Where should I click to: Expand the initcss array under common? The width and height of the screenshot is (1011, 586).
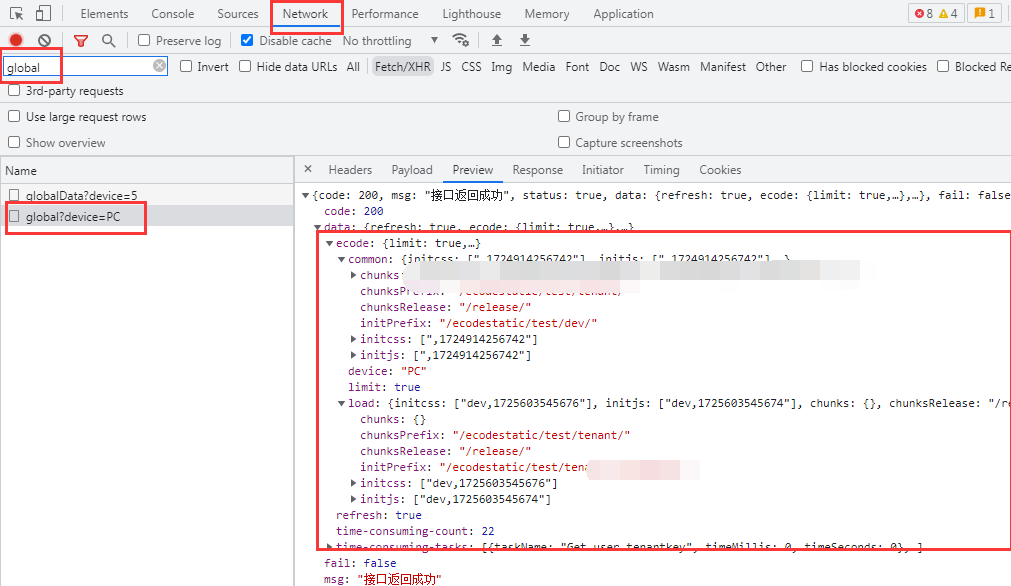(x=353, y=339)
